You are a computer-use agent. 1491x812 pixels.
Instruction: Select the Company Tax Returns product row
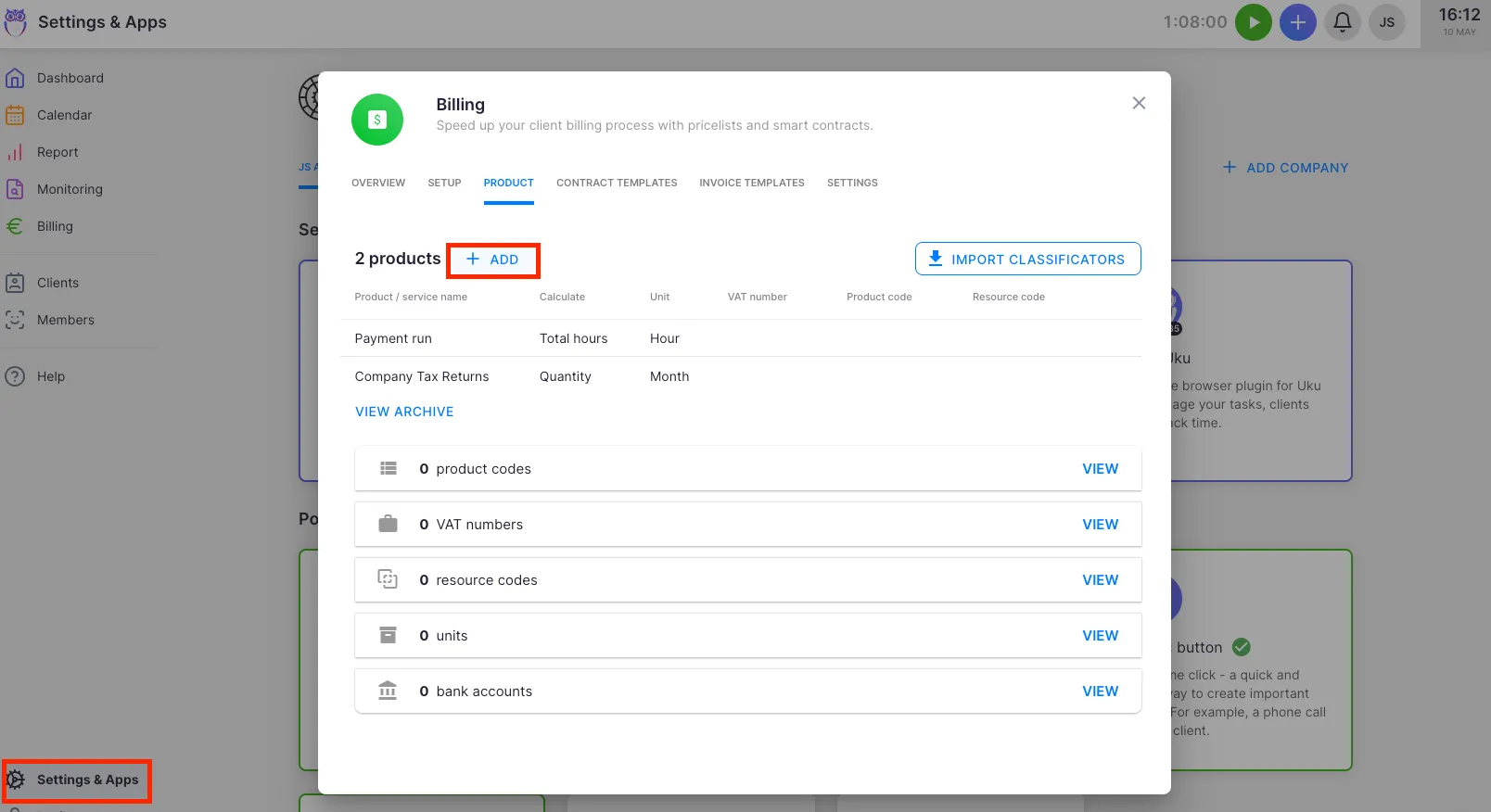(x=422, y=376)
